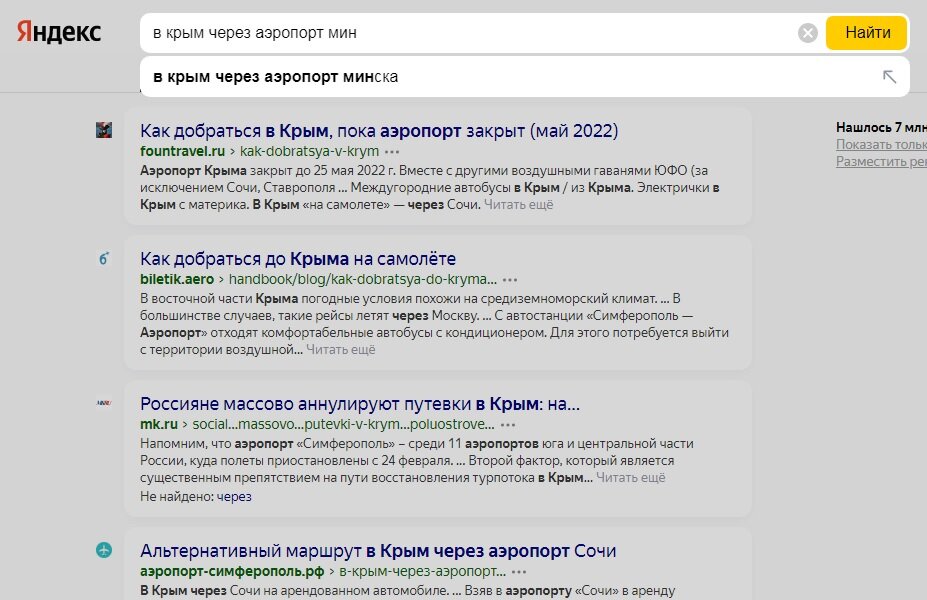Open more options dots for biletik.aero result

510,280
